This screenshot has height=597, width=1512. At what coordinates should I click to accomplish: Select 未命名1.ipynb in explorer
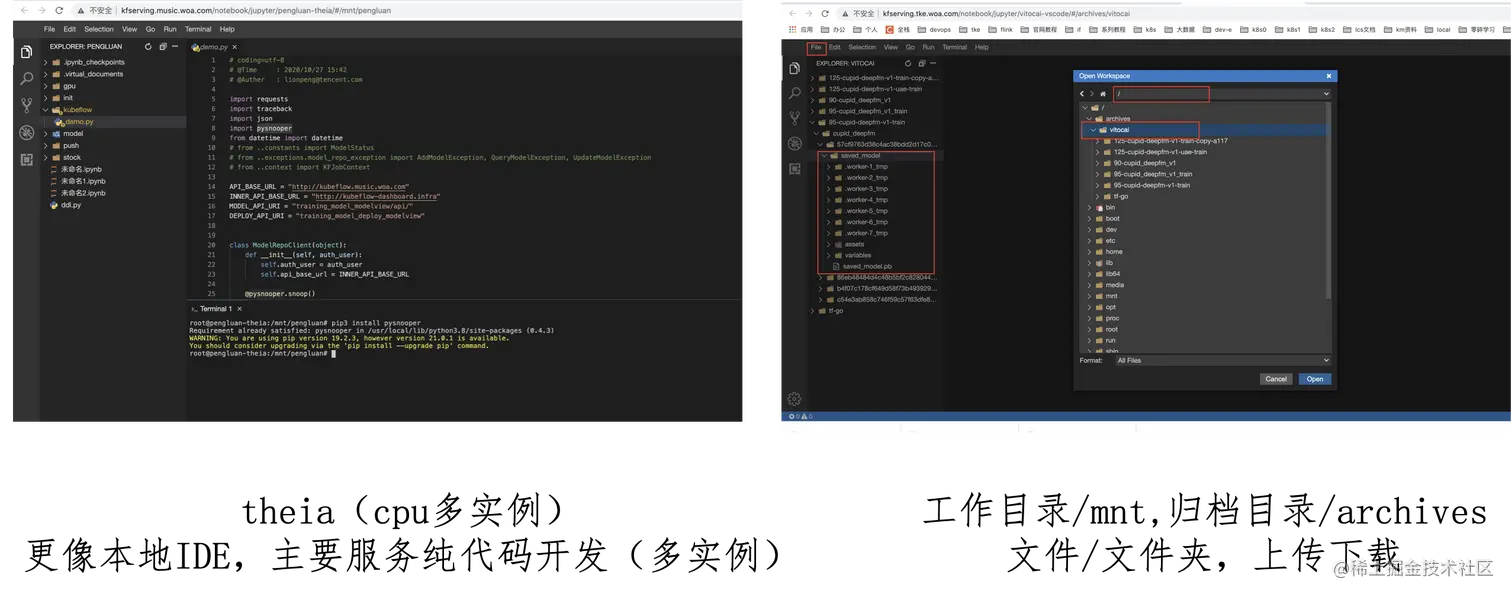click(x=83, y=181)
